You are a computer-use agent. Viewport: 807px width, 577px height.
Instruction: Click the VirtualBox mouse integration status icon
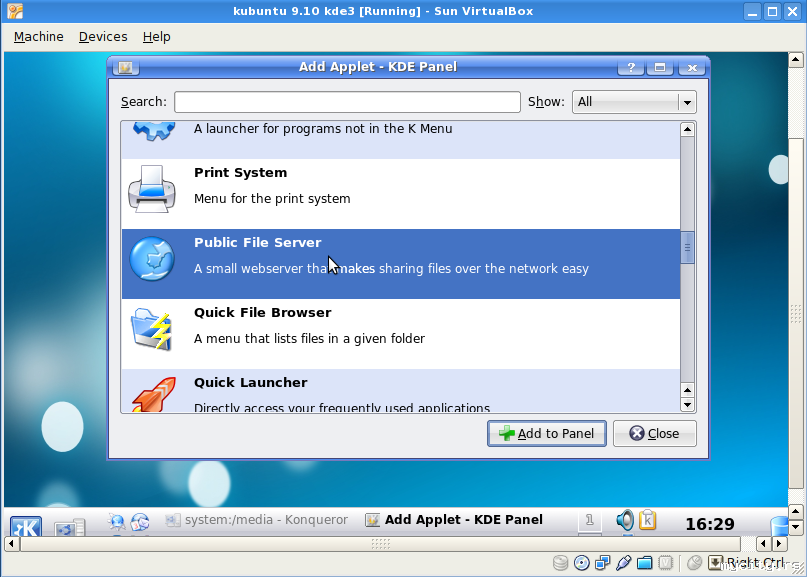point(694,563)
